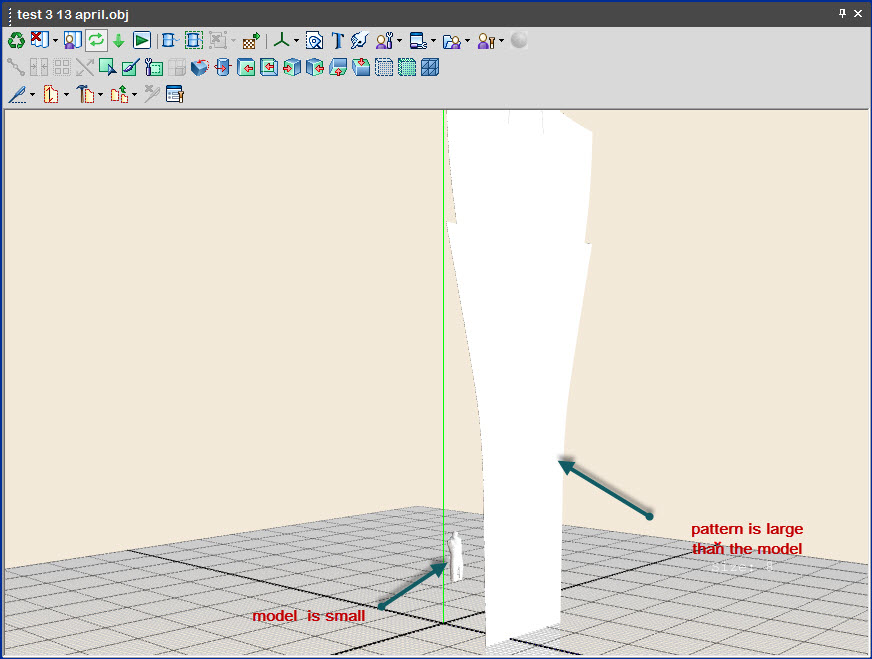Click the green down arrow icon
Screen dimensions: 872x659
click(x=118, y=41)
